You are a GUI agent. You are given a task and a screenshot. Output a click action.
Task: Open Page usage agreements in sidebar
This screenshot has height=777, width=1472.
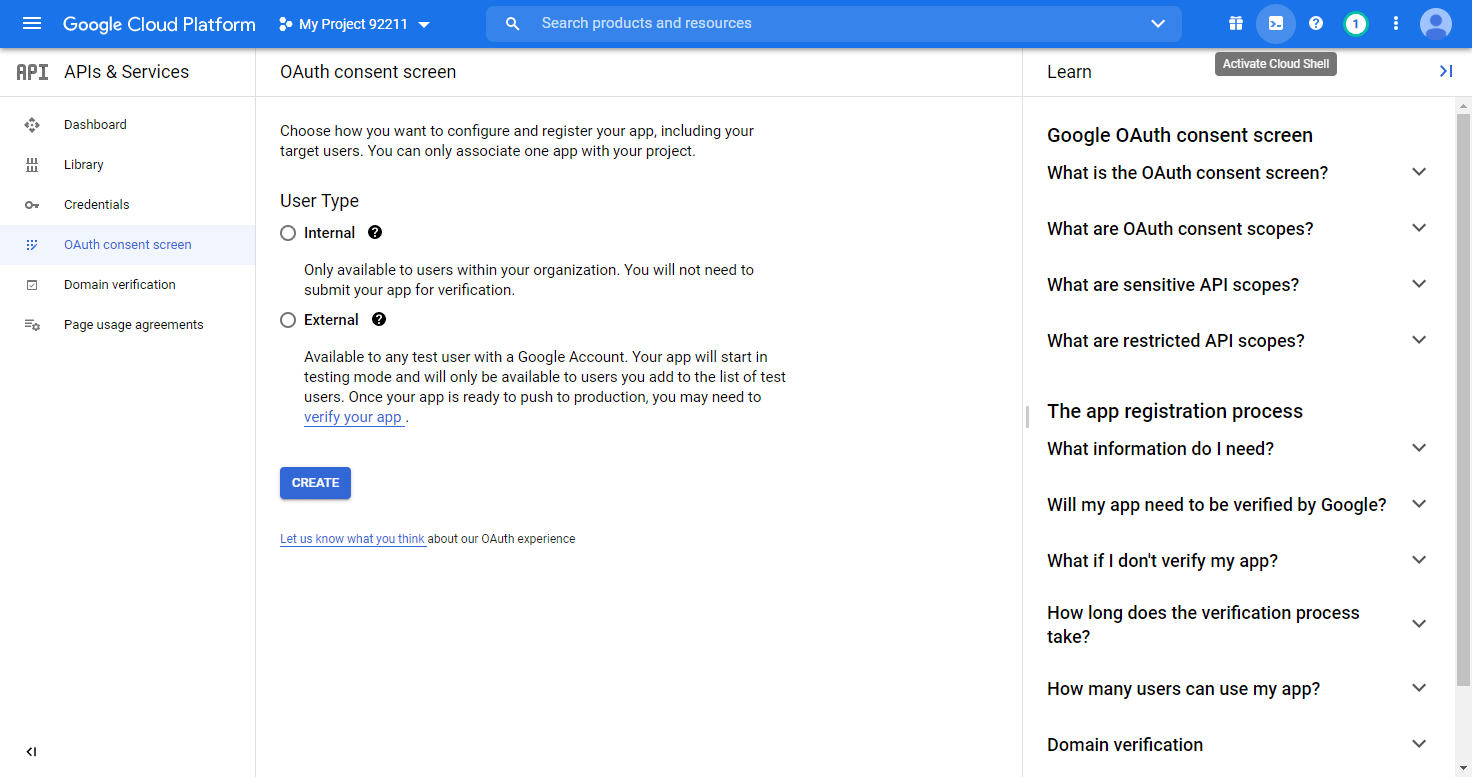[128, 325]
